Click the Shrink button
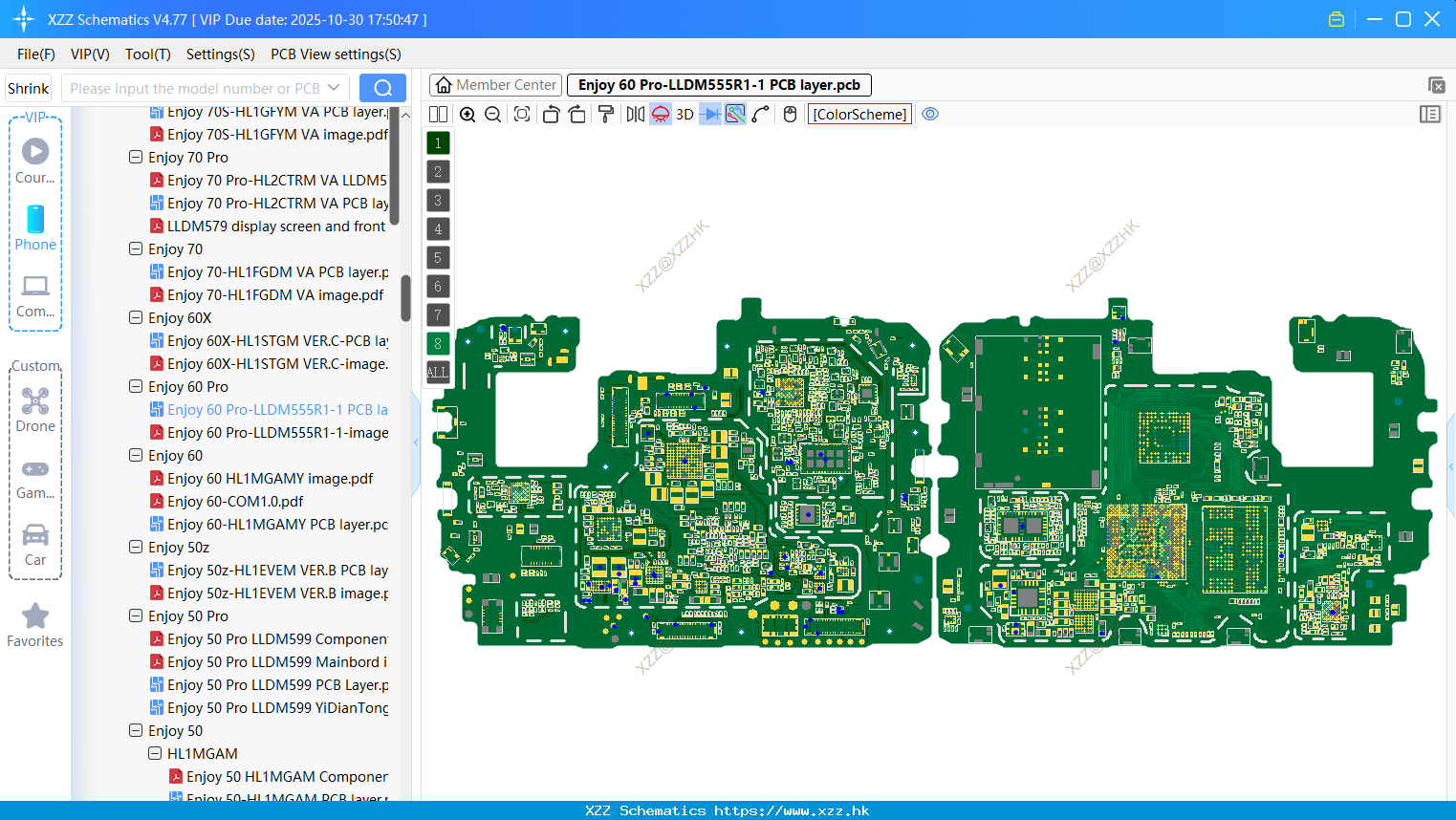The image size is (1456, 820). 28,88
